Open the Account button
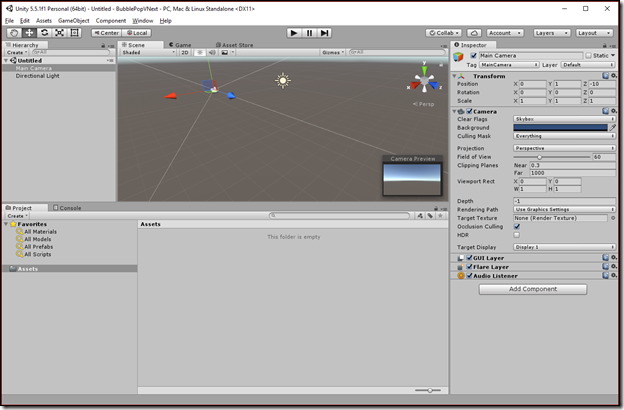 click(505, 33)
